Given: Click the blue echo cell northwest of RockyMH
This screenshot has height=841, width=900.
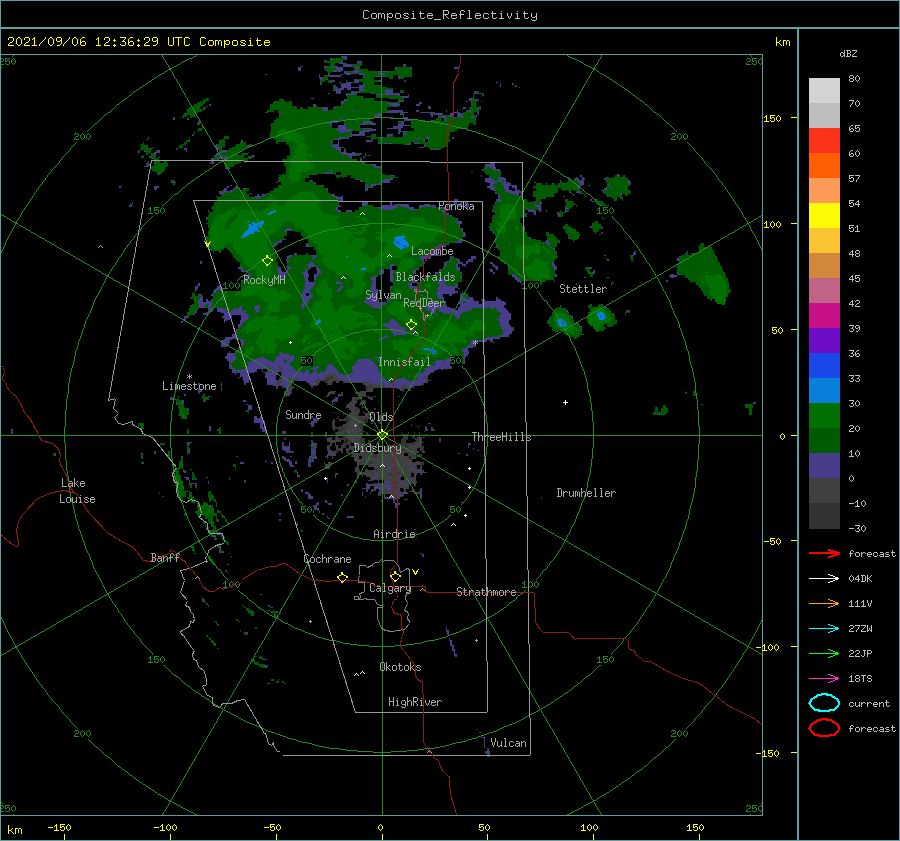Looking at the screenshot, I should click(x=251, y=230).
